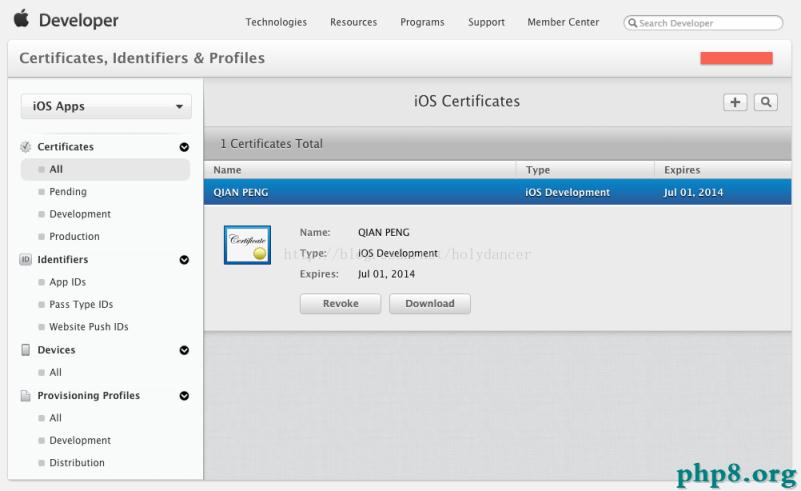The width and height of the screenshot is (801, 491).
Task: Select All under Certificates
Action: [105, 169]
